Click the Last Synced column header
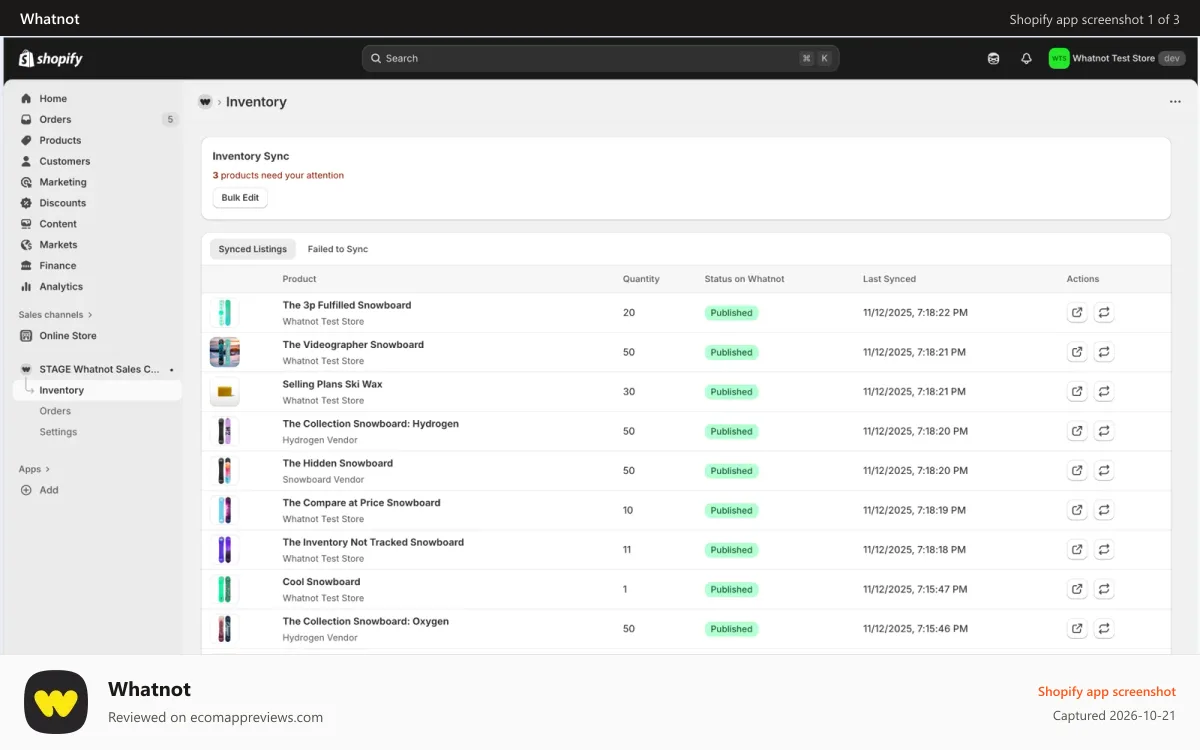The height and width of the screenshot is (750, 1200). tap(889, 279)
